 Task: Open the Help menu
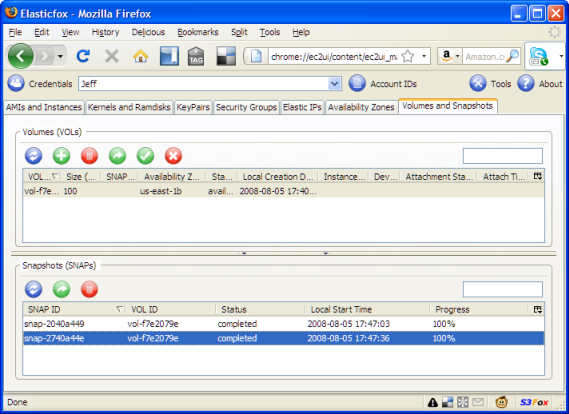pos(301,32)
